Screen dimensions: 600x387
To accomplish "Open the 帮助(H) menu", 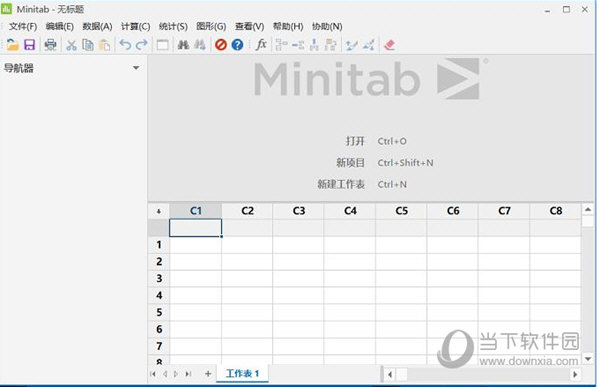I will coord(288,26).
